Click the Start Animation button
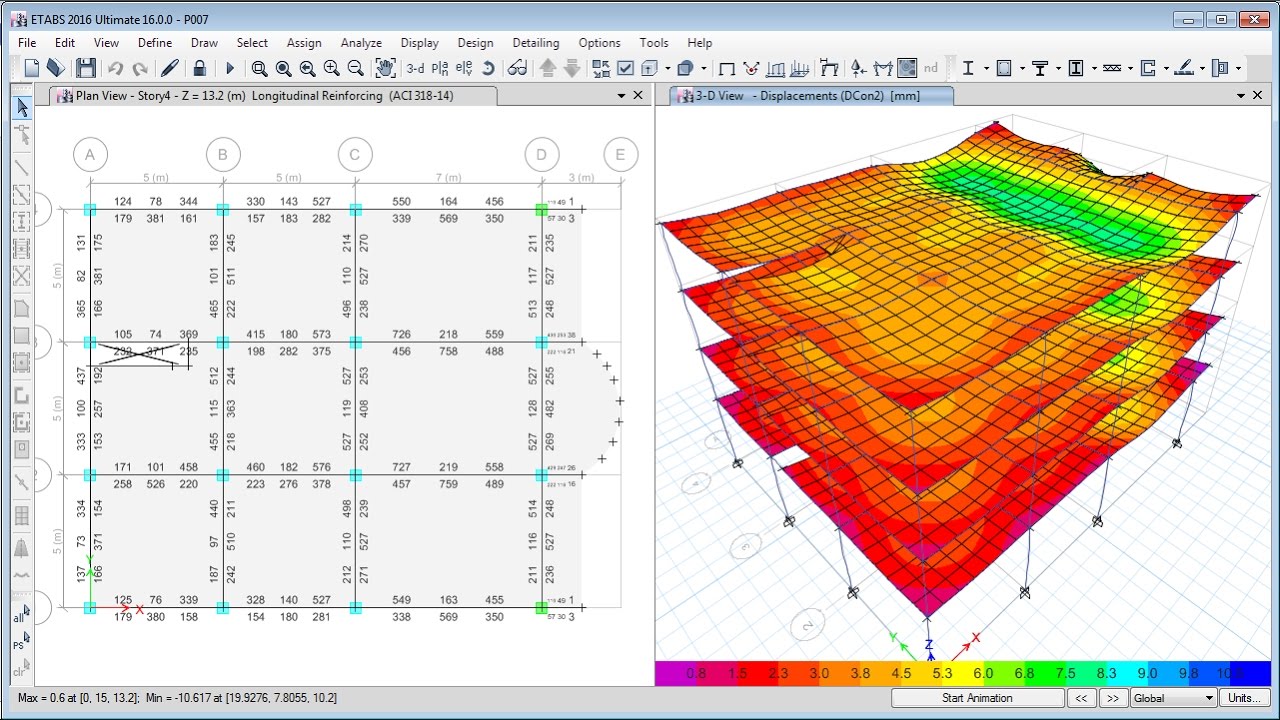Screen dimensions: 1280x720 (x=977, y=698)
